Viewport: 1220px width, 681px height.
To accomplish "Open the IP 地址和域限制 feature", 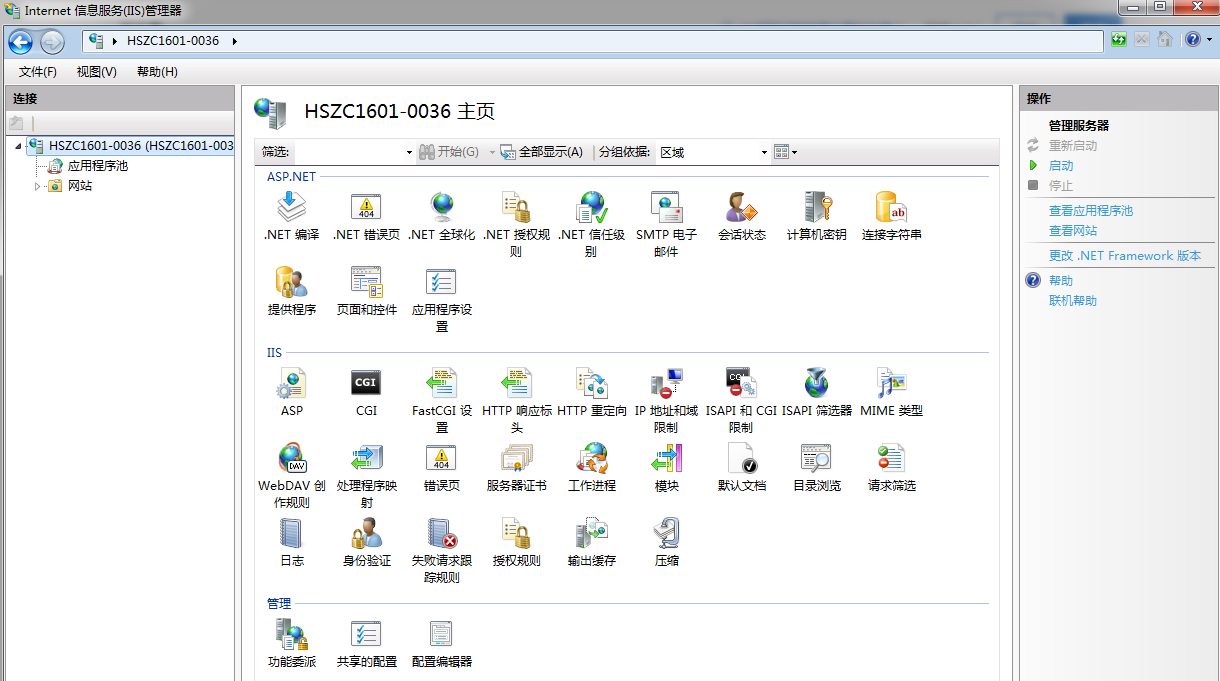I will tap(666, 401).
